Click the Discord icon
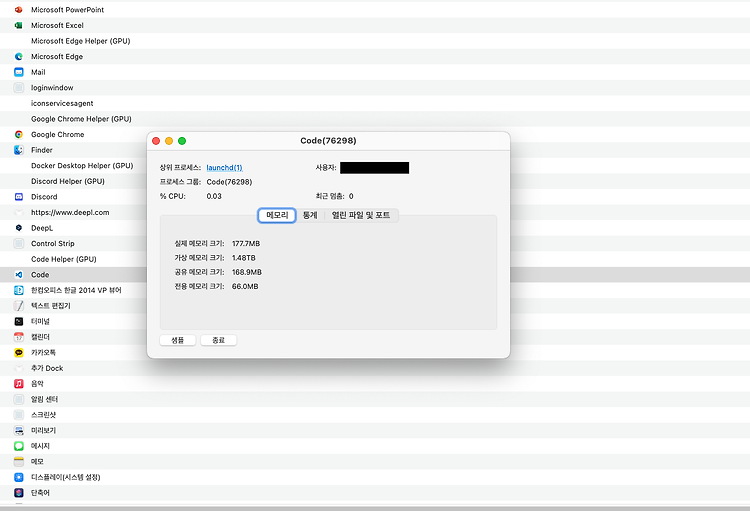The width and height of the screenshot is (750, 511). pos(19,197)
